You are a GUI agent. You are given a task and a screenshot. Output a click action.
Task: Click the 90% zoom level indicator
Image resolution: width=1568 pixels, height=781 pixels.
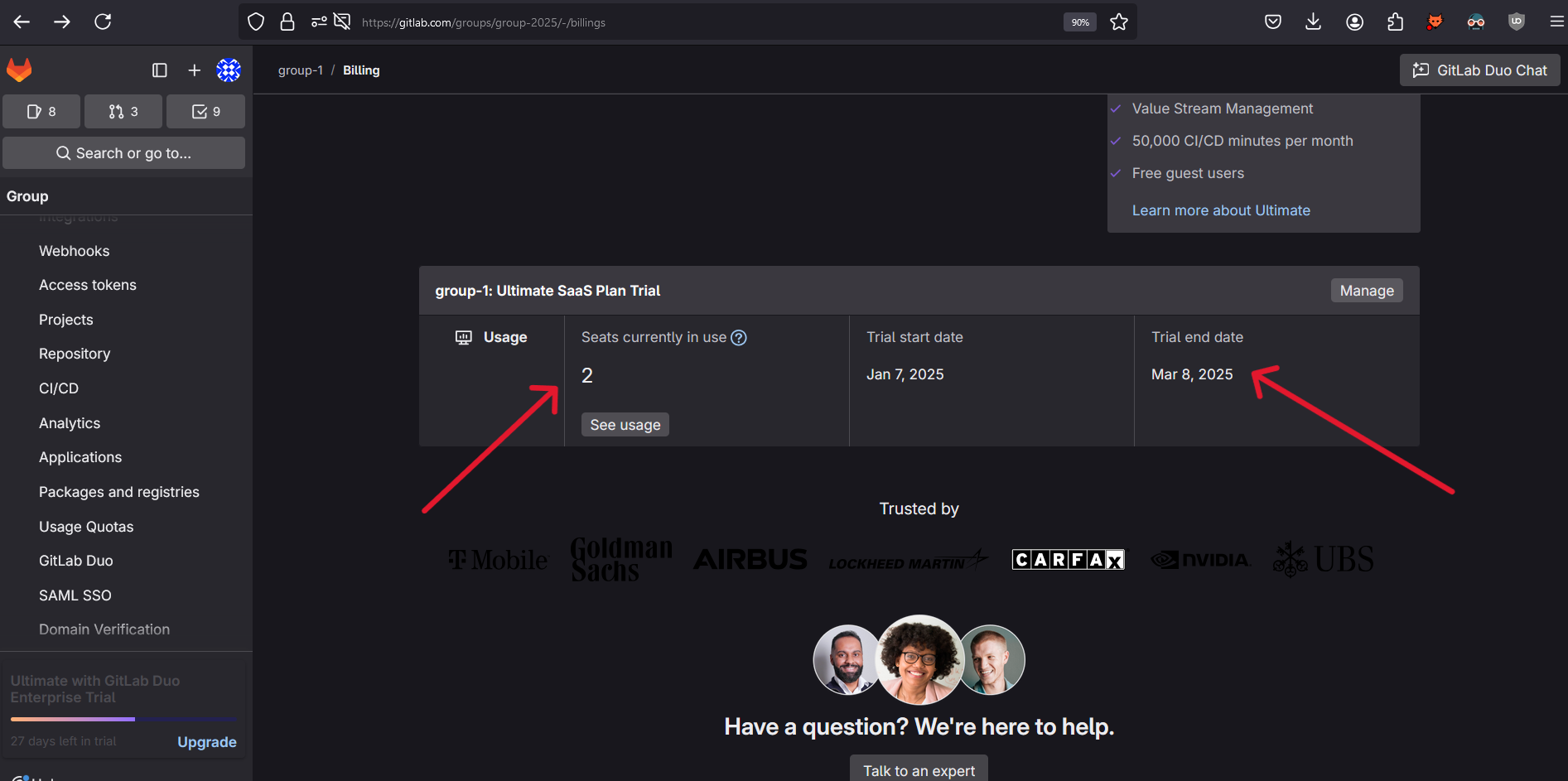pyautogui.click(x=1080, y=22)
